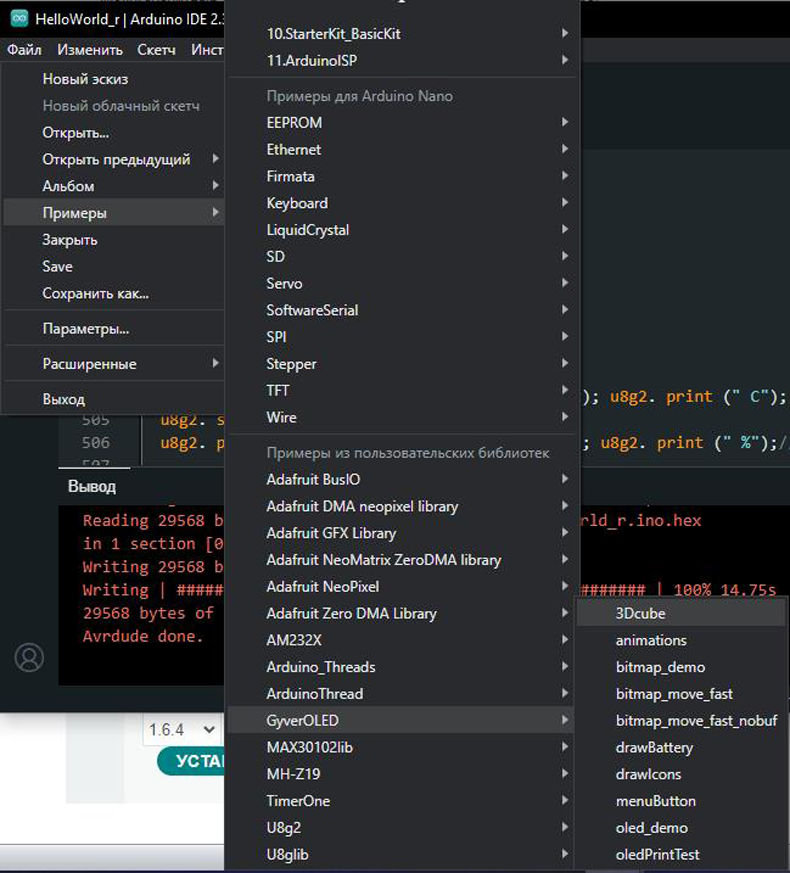Open the Изменить menu
Viewport: 790px width, 873px height.
click(x=90, y=50)
